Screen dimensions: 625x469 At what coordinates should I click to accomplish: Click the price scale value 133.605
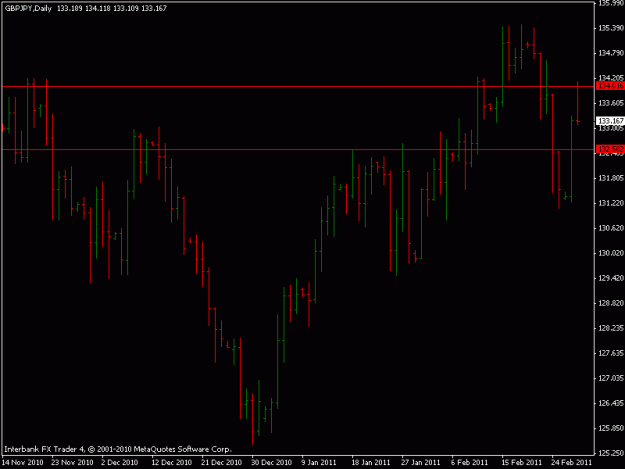tap(611, 103)
